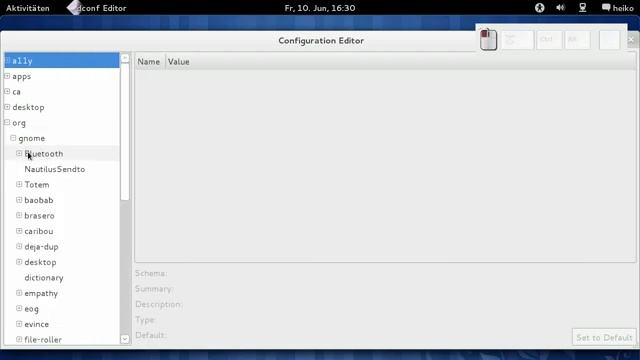Expand the top-level desktop node
This screenshot has width=640, height=360.
click(7, 107)
